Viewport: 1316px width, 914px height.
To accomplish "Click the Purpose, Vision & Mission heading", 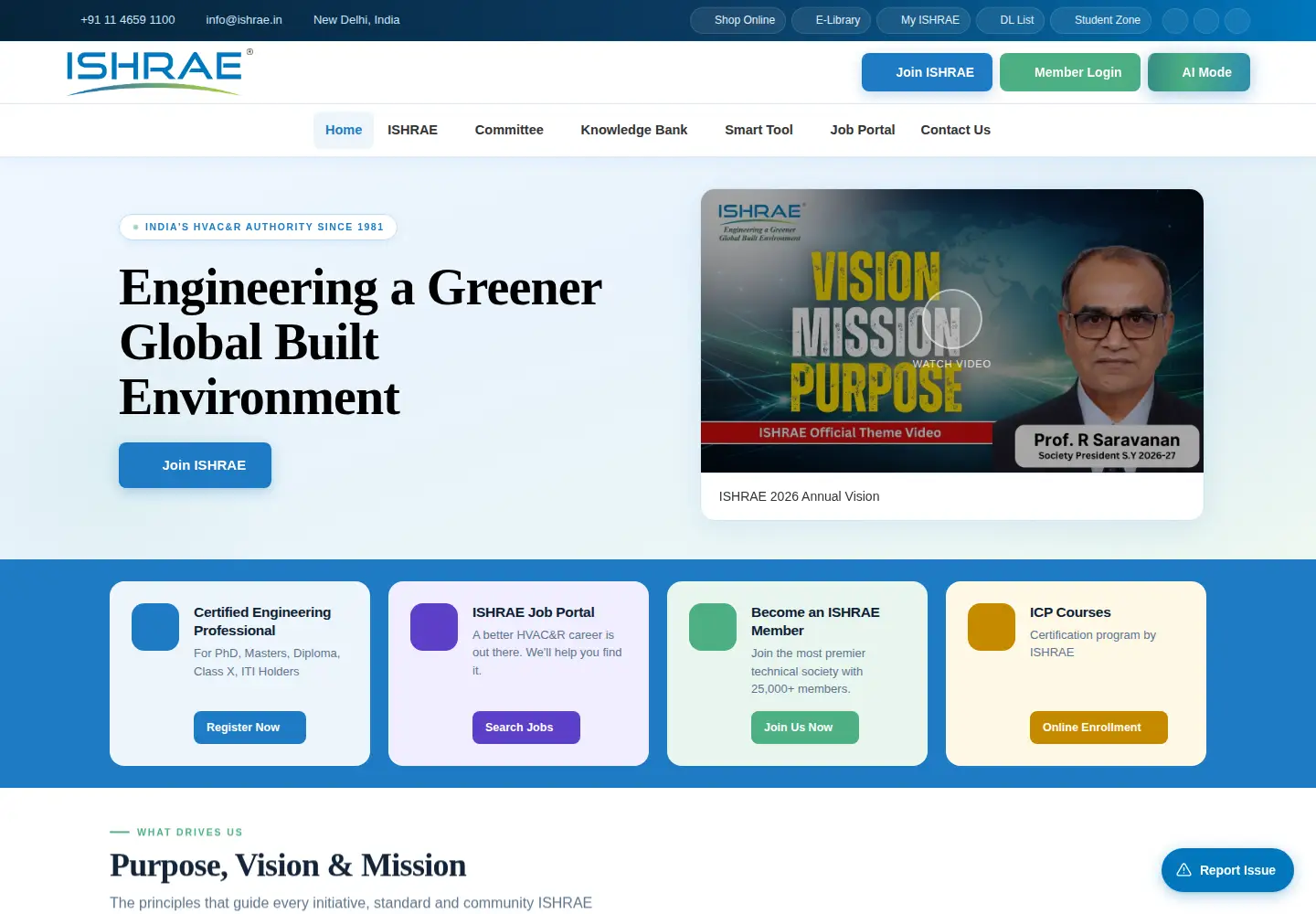I will click(x=288, y=866).
